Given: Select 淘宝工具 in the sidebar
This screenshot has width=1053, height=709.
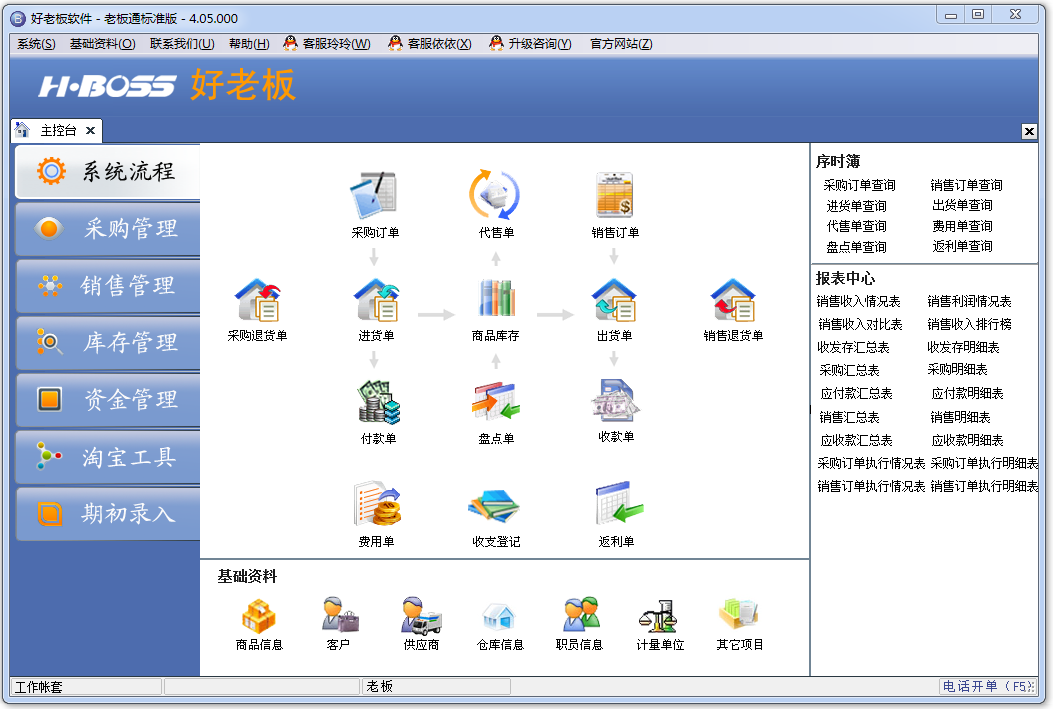Looking at the screenshot, I should (107, 457).
